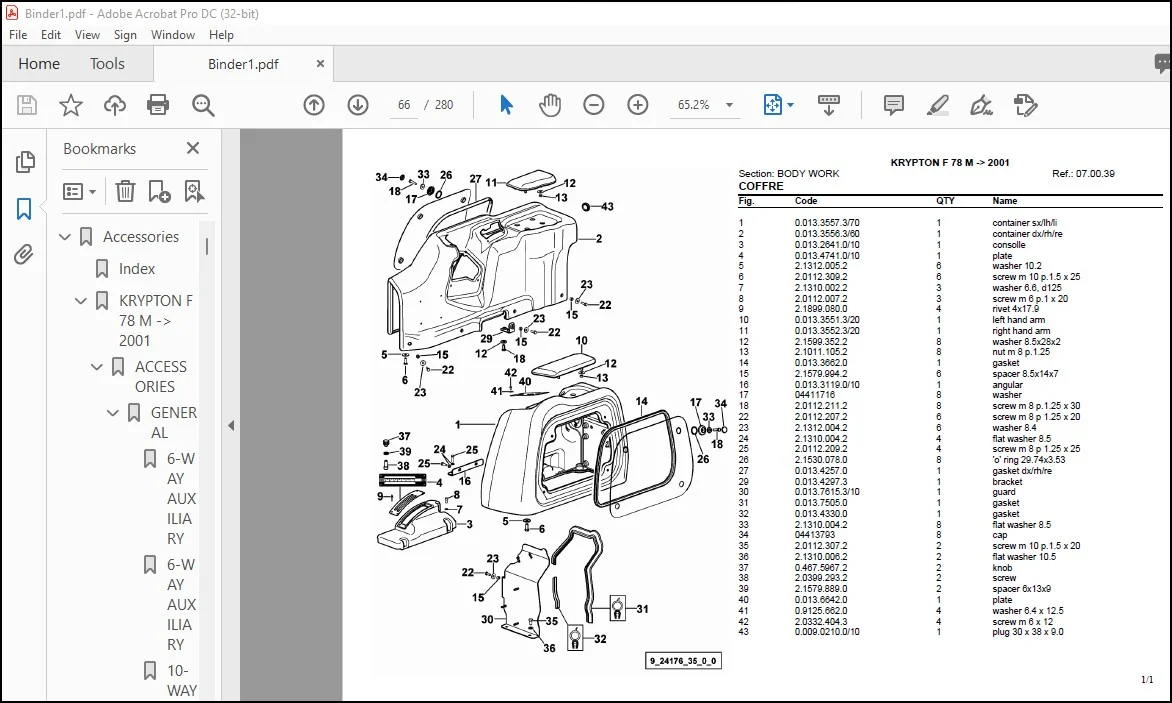Click the Fit page view icon
Screen dimensions: 1172x703
click(772, 105)
